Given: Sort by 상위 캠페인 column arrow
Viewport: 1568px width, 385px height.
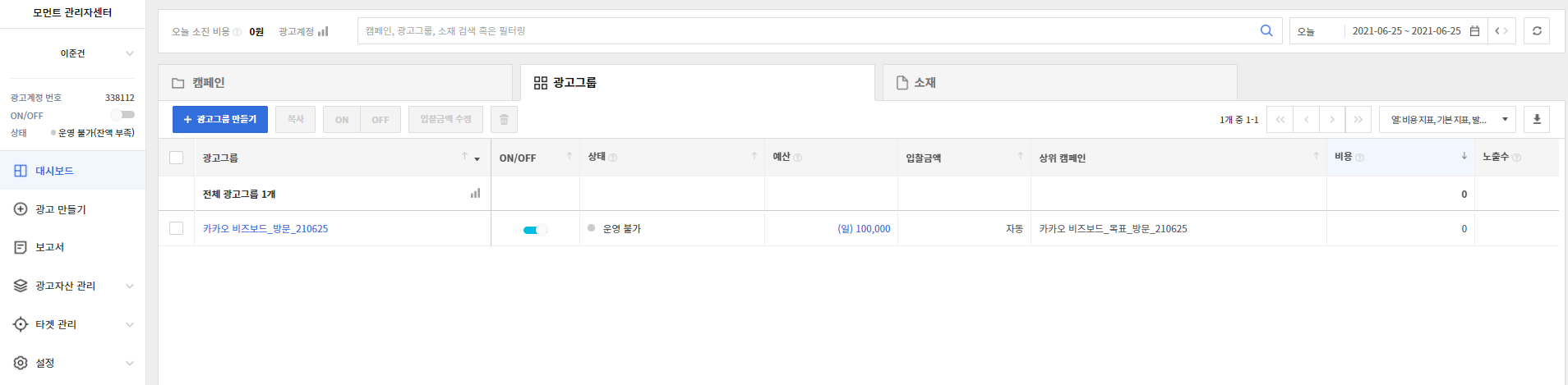Looking at the screenshot, I should (x=1316, y=156).
